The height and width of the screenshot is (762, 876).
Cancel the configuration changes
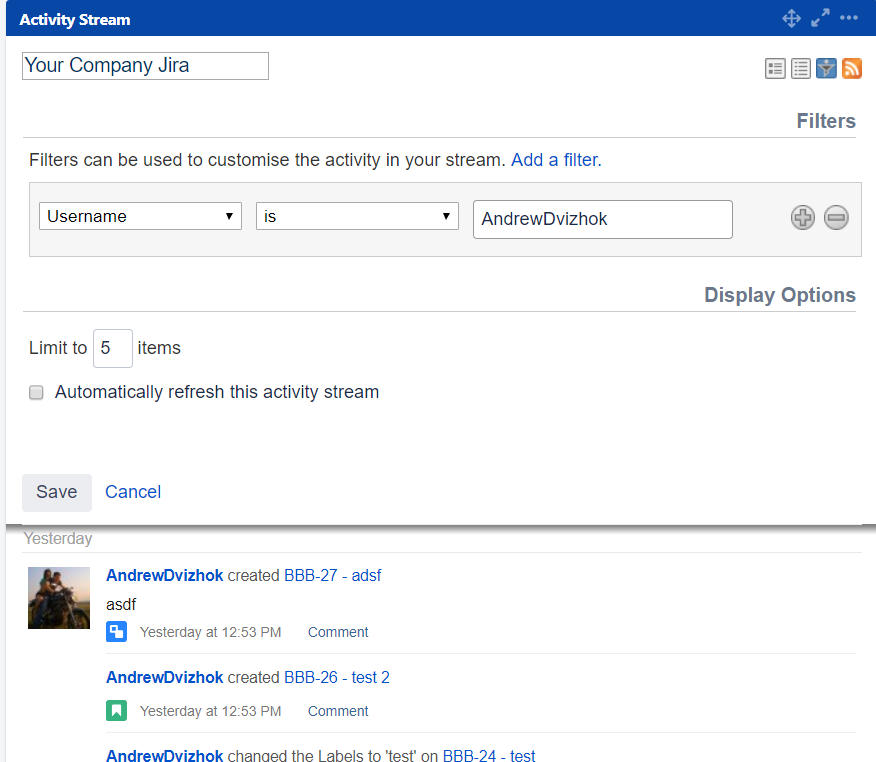tap(133, 492)
